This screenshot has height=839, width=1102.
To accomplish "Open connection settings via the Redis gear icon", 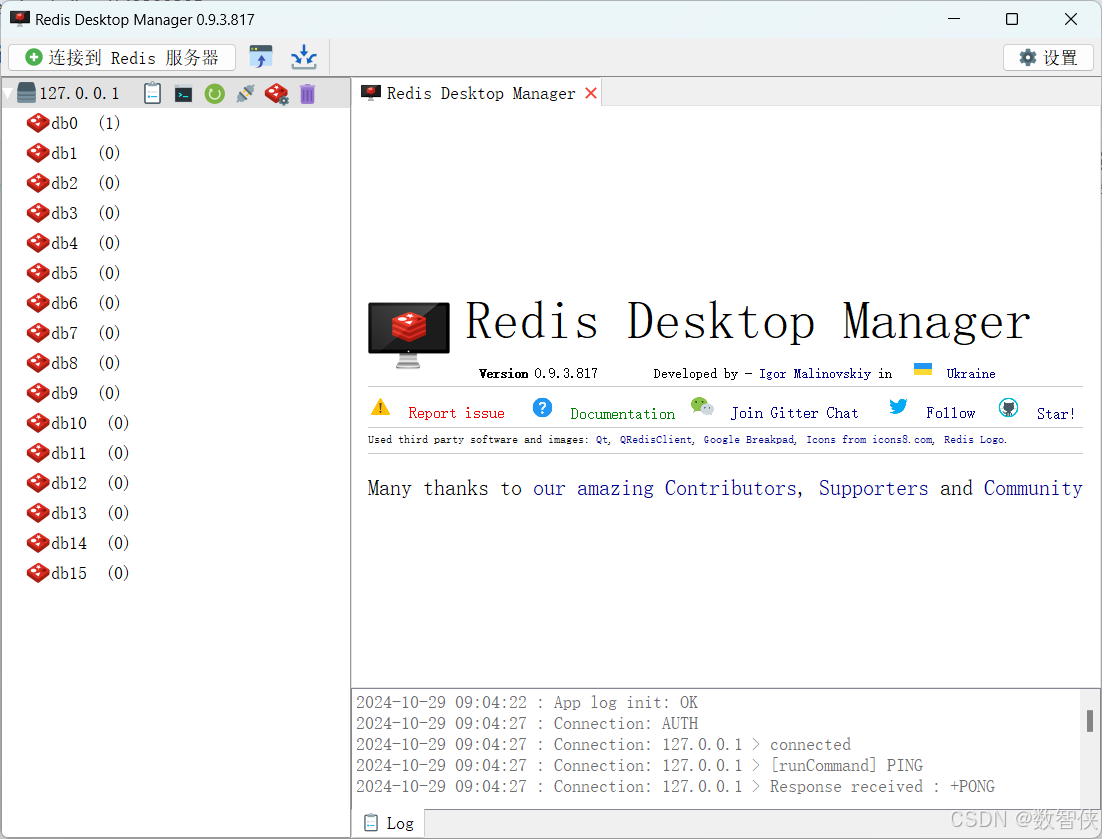I will tap(277, 93).
